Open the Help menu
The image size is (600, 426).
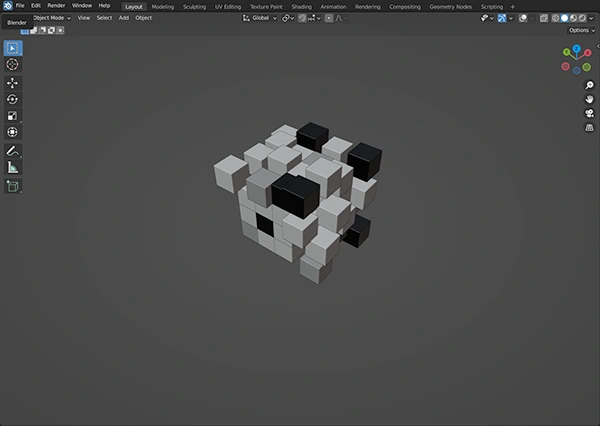[104, 6]
